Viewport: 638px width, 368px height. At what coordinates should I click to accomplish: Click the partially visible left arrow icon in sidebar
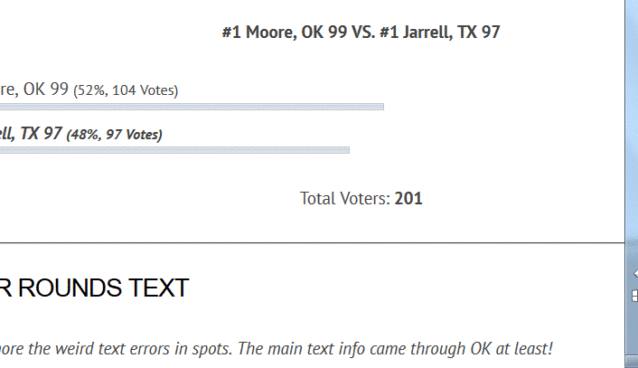[635, 274]
